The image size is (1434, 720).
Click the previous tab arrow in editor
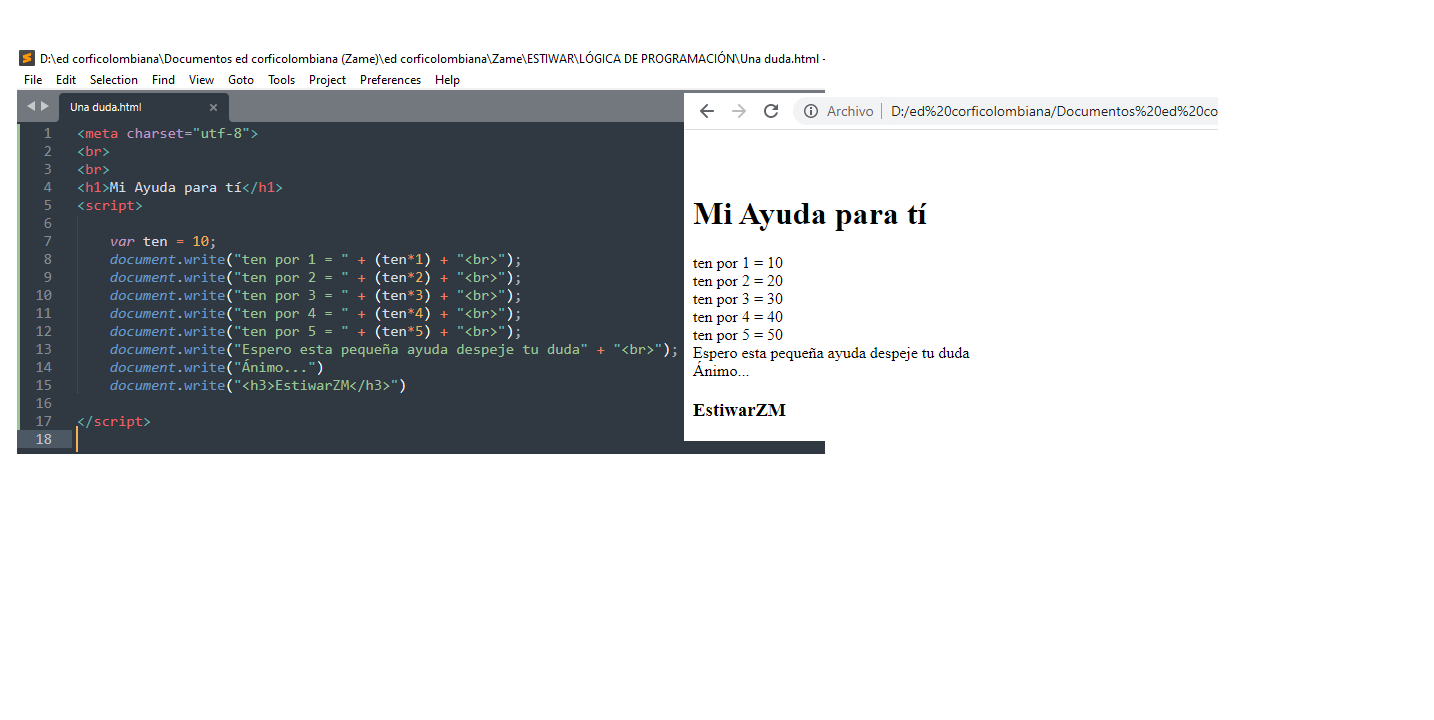31,106
